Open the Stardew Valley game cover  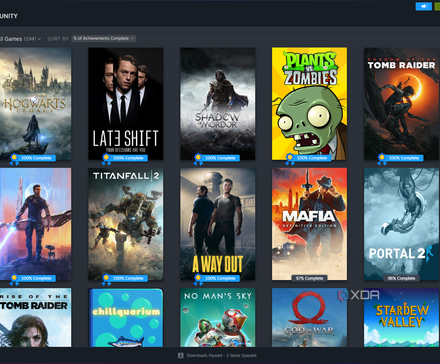tap(401, 318)
